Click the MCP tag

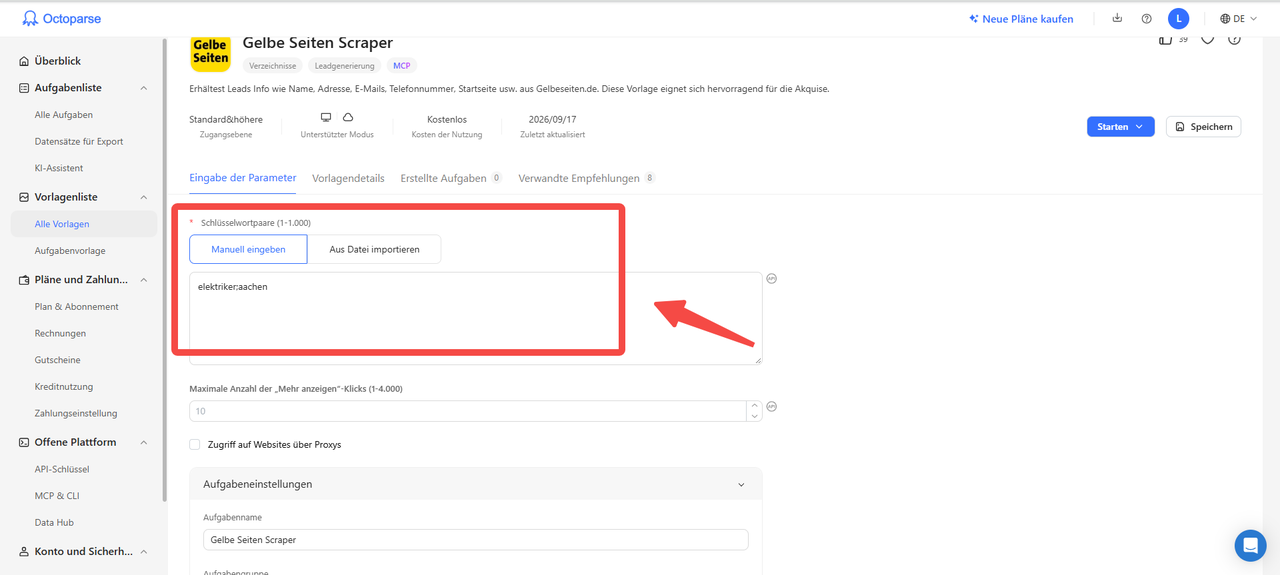pyautogui.click(x=402, y=66)
